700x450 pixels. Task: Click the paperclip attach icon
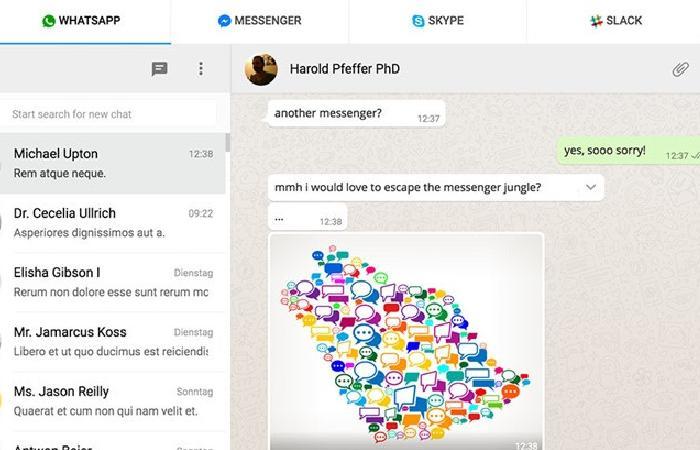click(680, 70)
